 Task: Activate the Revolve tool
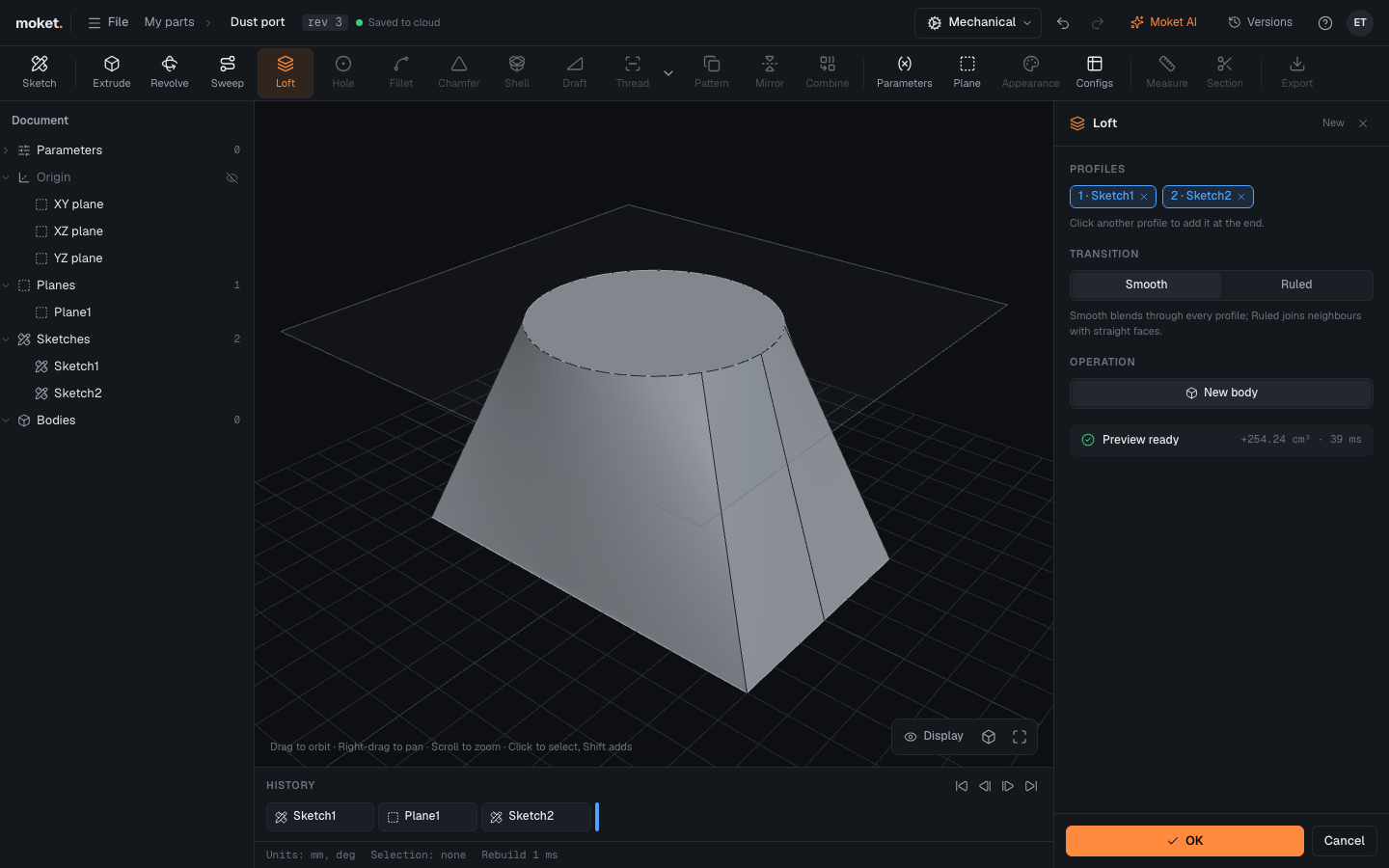[170, 72]
